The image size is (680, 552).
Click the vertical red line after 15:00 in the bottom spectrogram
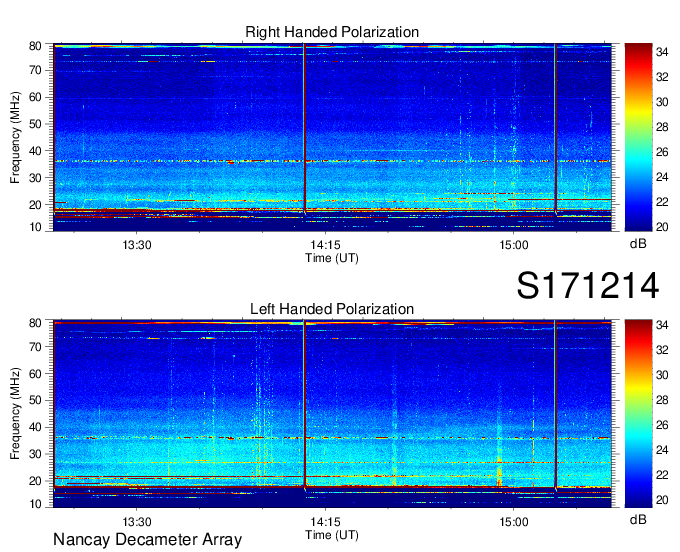pyautogui.click(x=555, y=404)
